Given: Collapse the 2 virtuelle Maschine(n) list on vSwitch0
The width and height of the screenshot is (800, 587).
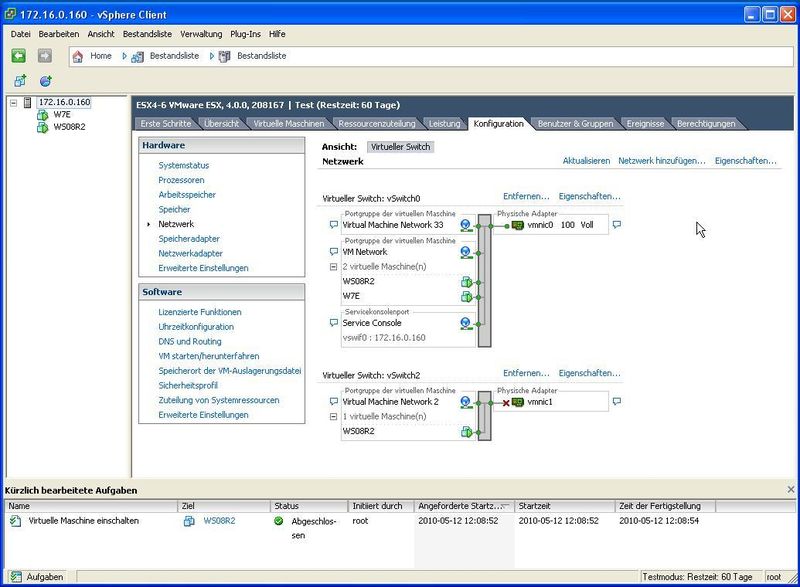Looking at the screenshot, I should click(x=335, y=266).
